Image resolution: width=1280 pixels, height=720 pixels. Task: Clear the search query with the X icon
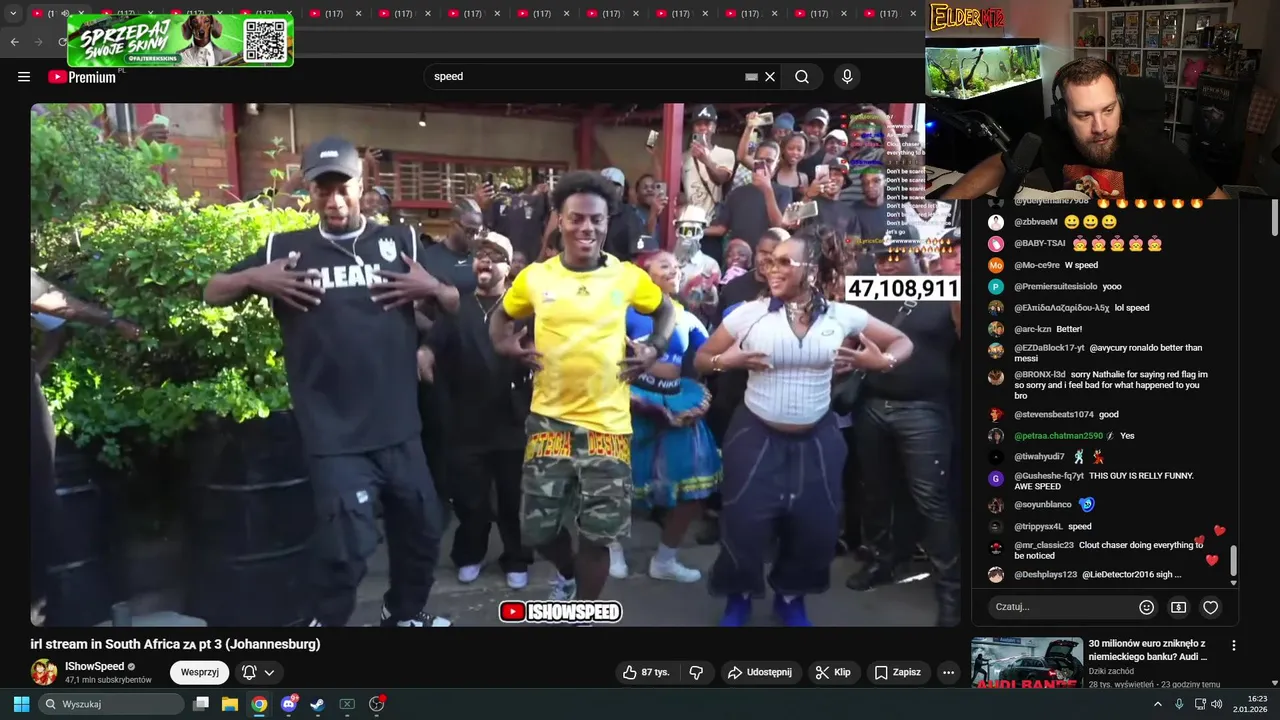pos(770,77)
